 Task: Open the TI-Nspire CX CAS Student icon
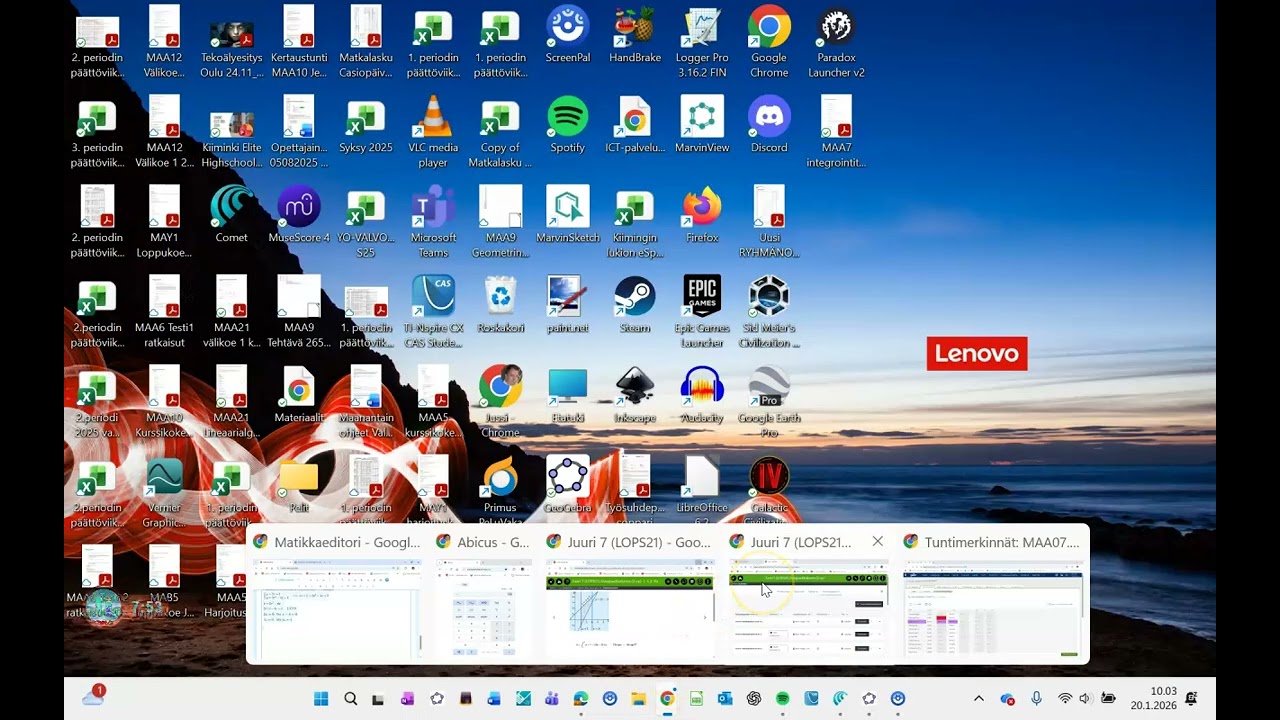pyautogui.click(x=433, y=312)
